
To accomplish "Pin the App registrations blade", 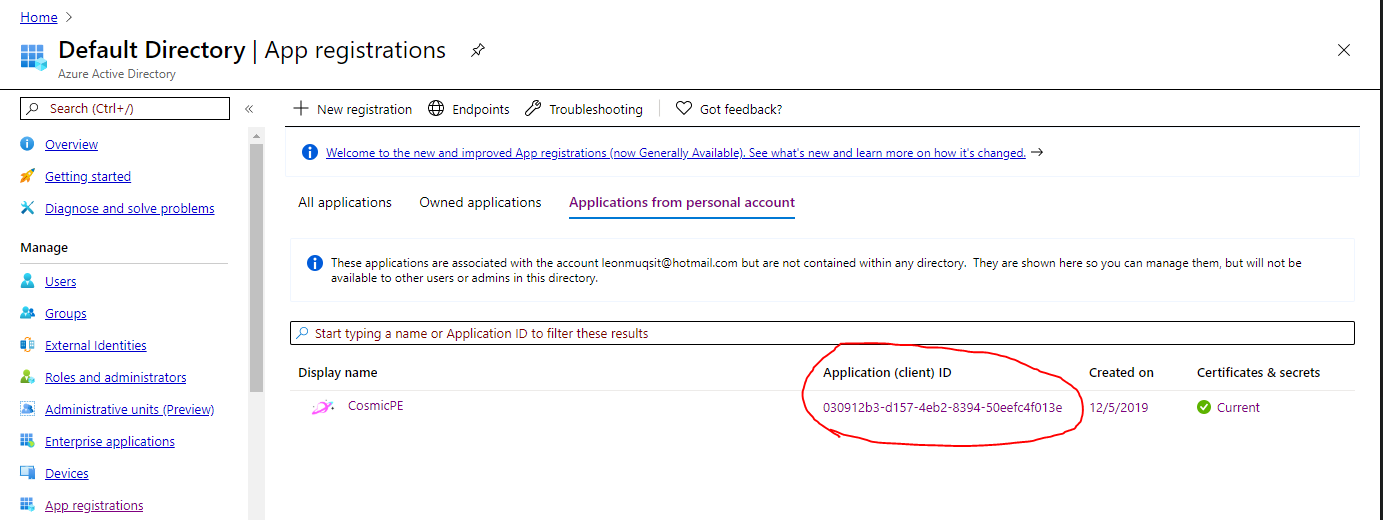I will coord(478,51).
